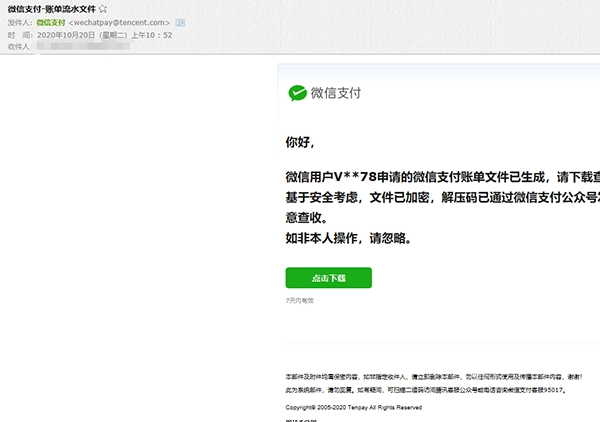Click the 发件人 label in header

[x=19, y=22]
